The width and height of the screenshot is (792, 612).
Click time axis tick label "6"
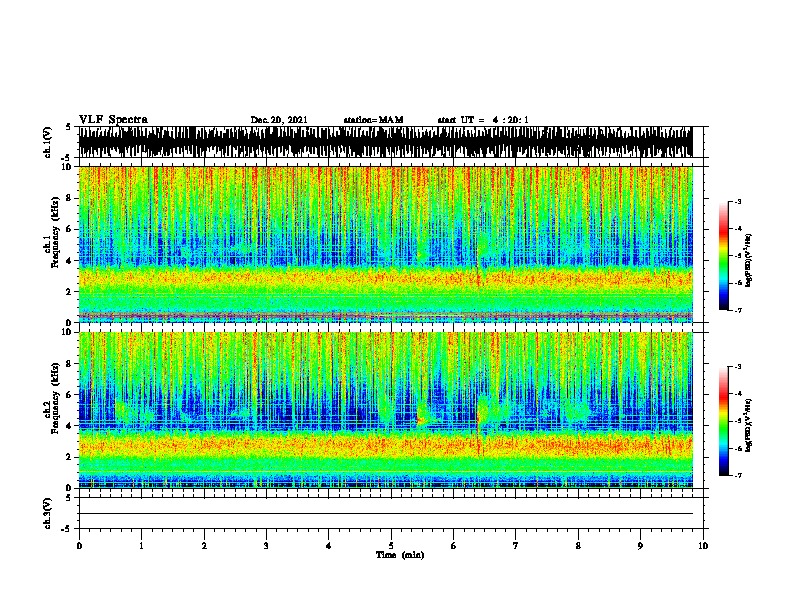point(454,546)
